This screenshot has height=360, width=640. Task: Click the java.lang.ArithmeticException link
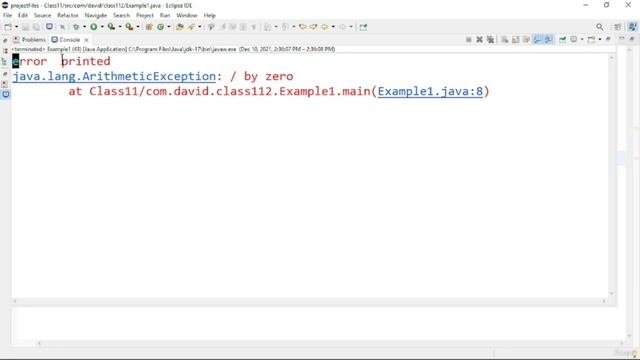tap(114, 76)
